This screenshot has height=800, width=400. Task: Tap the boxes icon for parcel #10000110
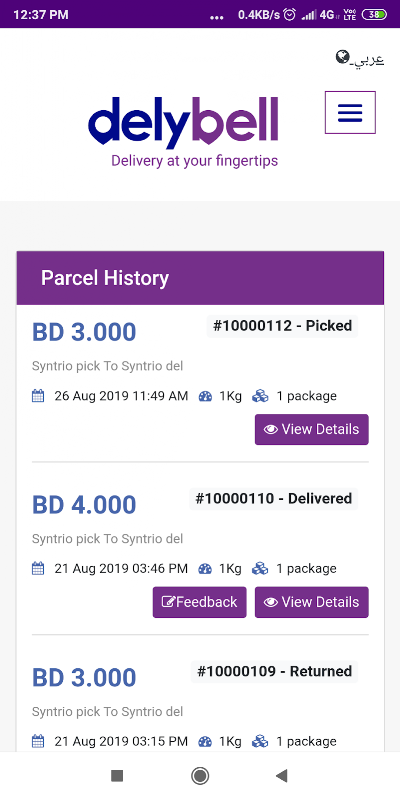[x=260, y=568]
